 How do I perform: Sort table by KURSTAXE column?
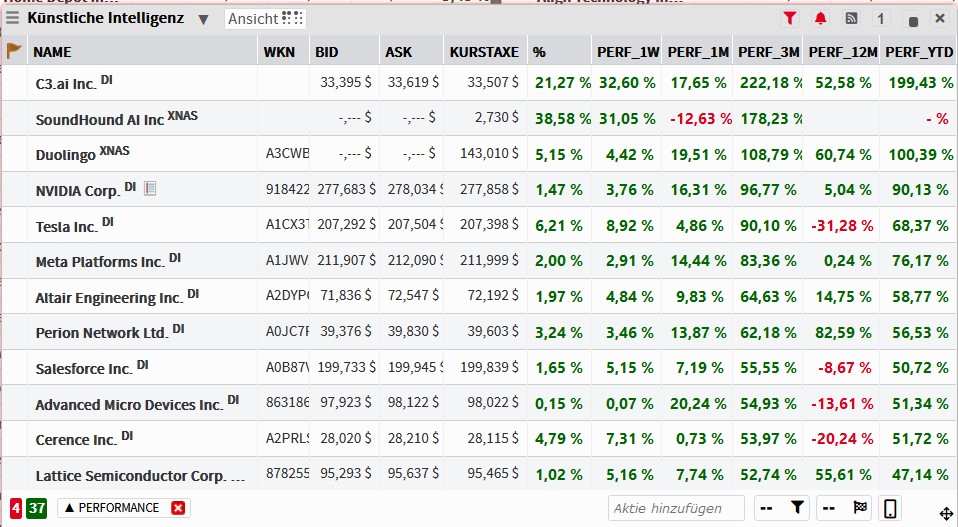tap(485, 52)
